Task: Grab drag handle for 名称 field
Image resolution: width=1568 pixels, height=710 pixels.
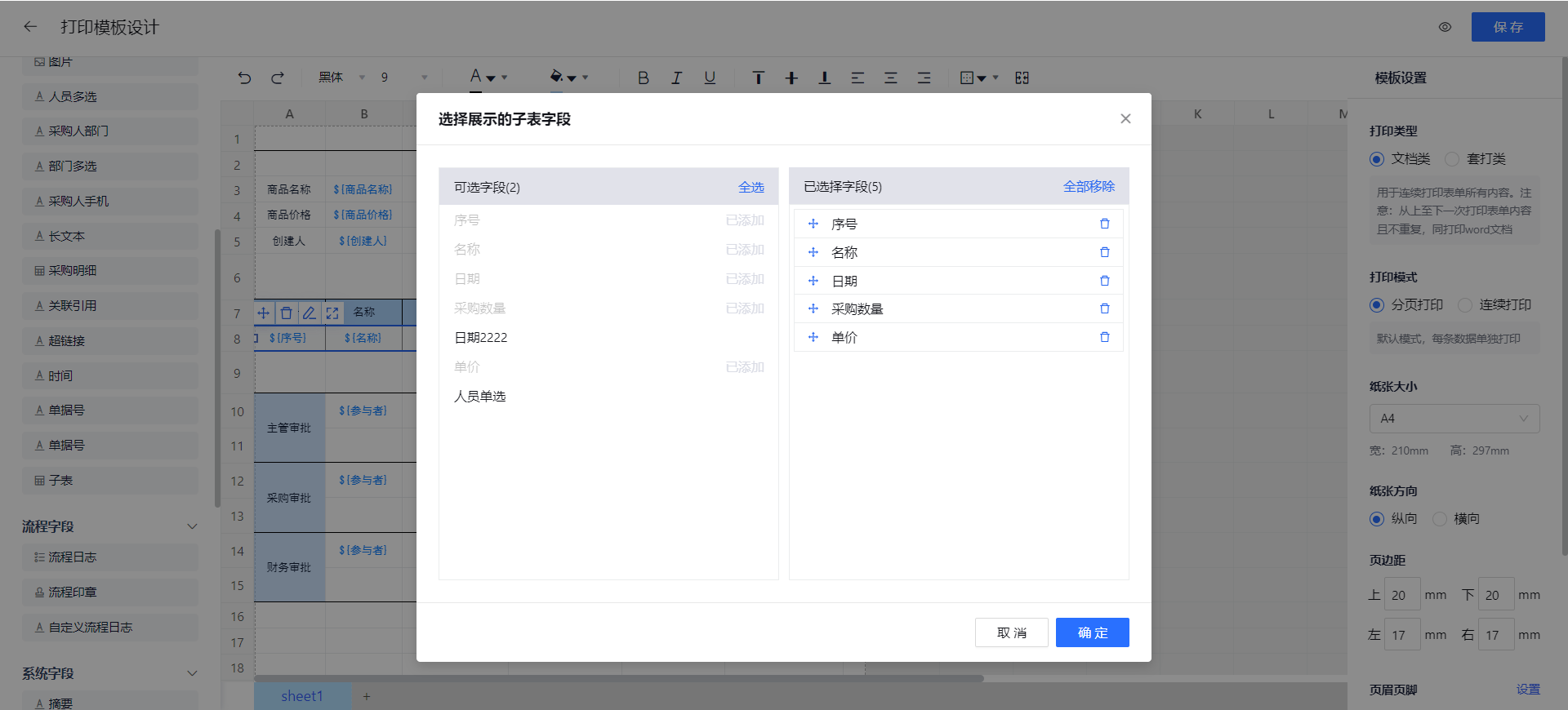Action: pos(813,252)
